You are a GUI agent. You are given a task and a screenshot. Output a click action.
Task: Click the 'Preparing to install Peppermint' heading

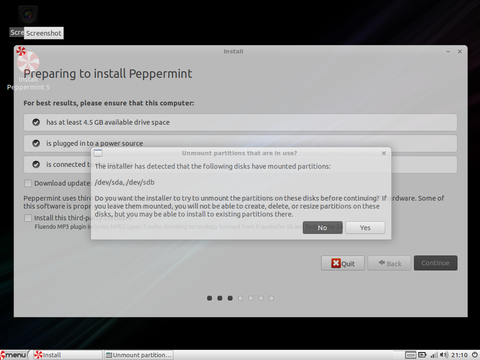click(x=108, y=74)
